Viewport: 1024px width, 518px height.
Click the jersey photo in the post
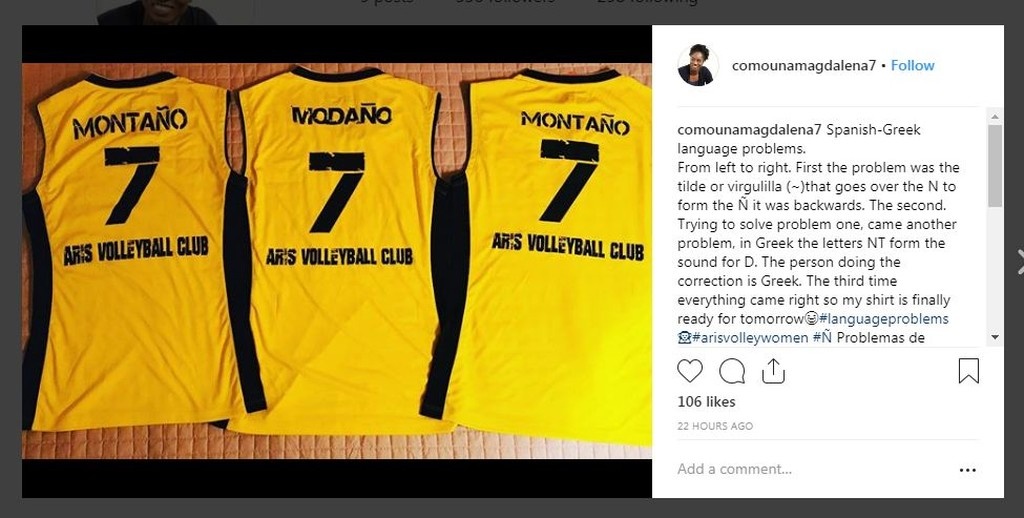pyautogui.click(x=337, y=261)
